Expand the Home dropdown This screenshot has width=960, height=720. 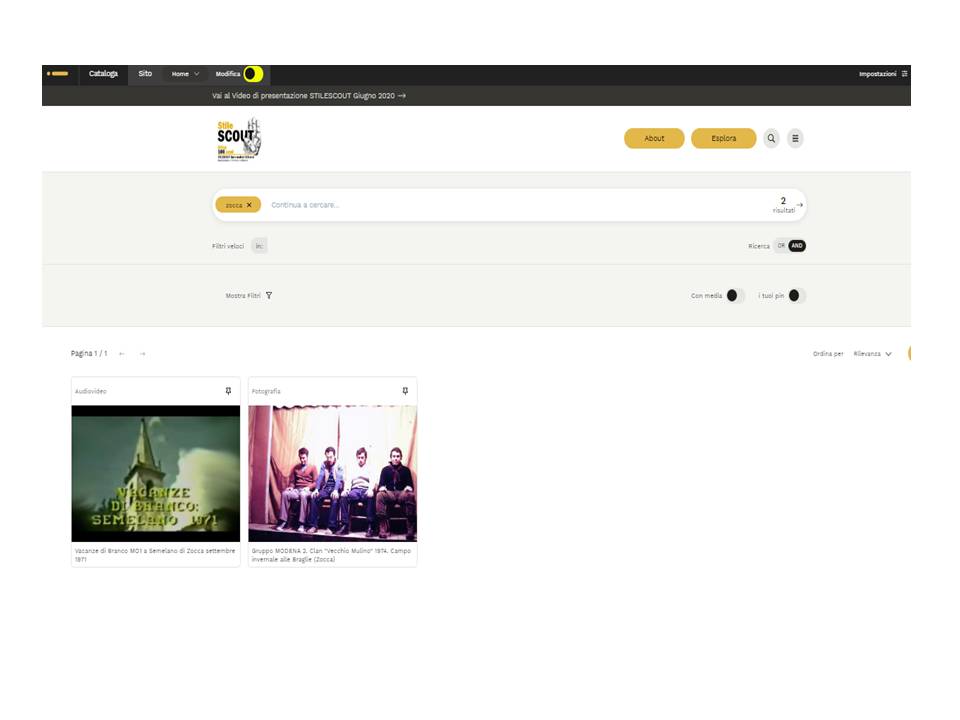(x=186, y=74)
